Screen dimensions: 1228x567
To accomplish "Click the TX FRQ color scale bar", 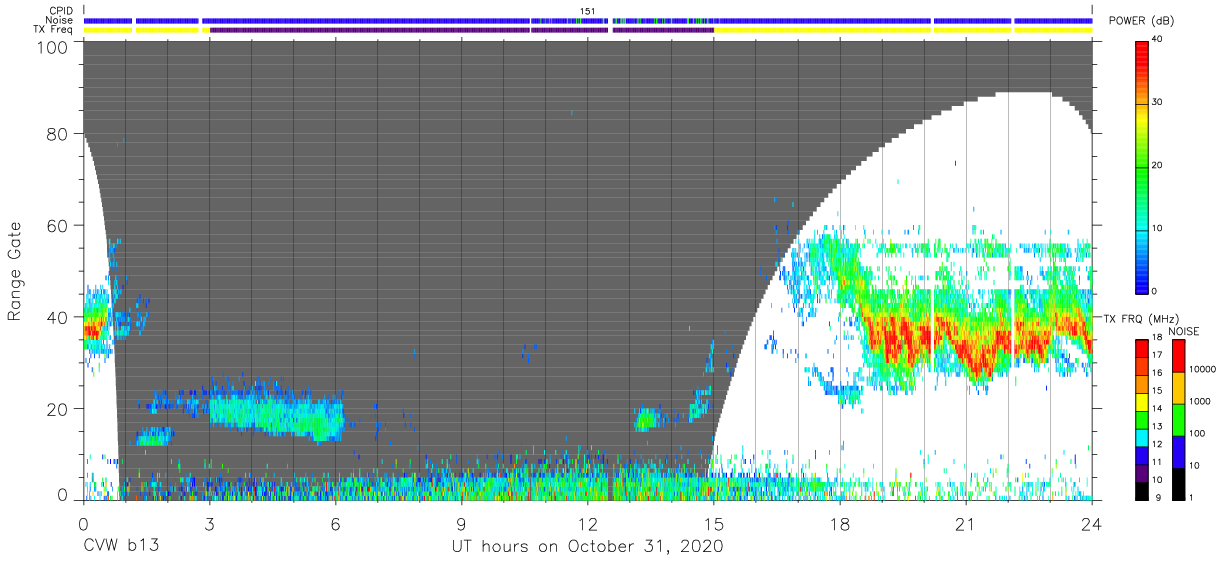I will point(1142,418).
